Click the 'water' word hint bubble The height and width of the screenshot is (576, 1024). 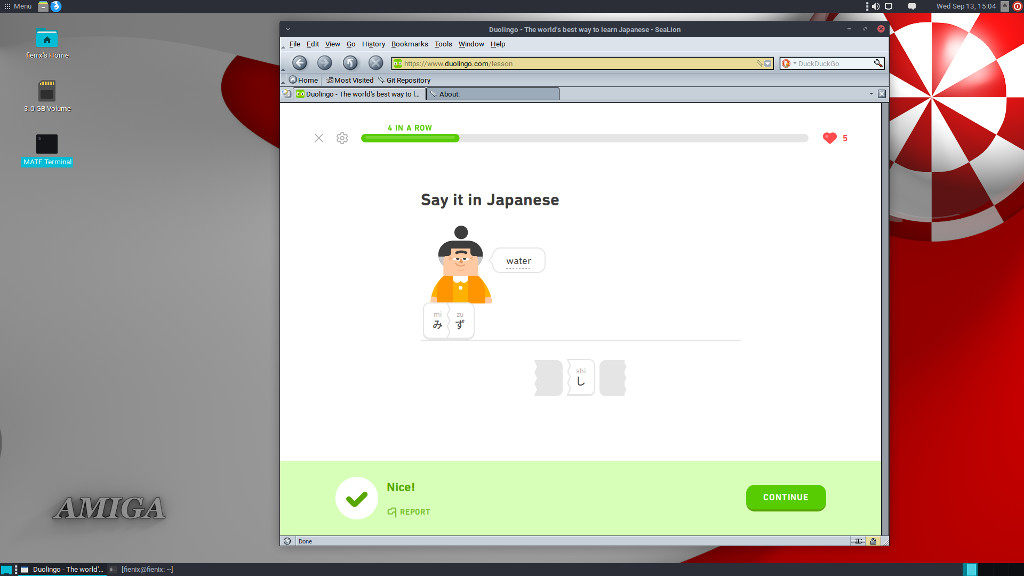pos(519,261)
